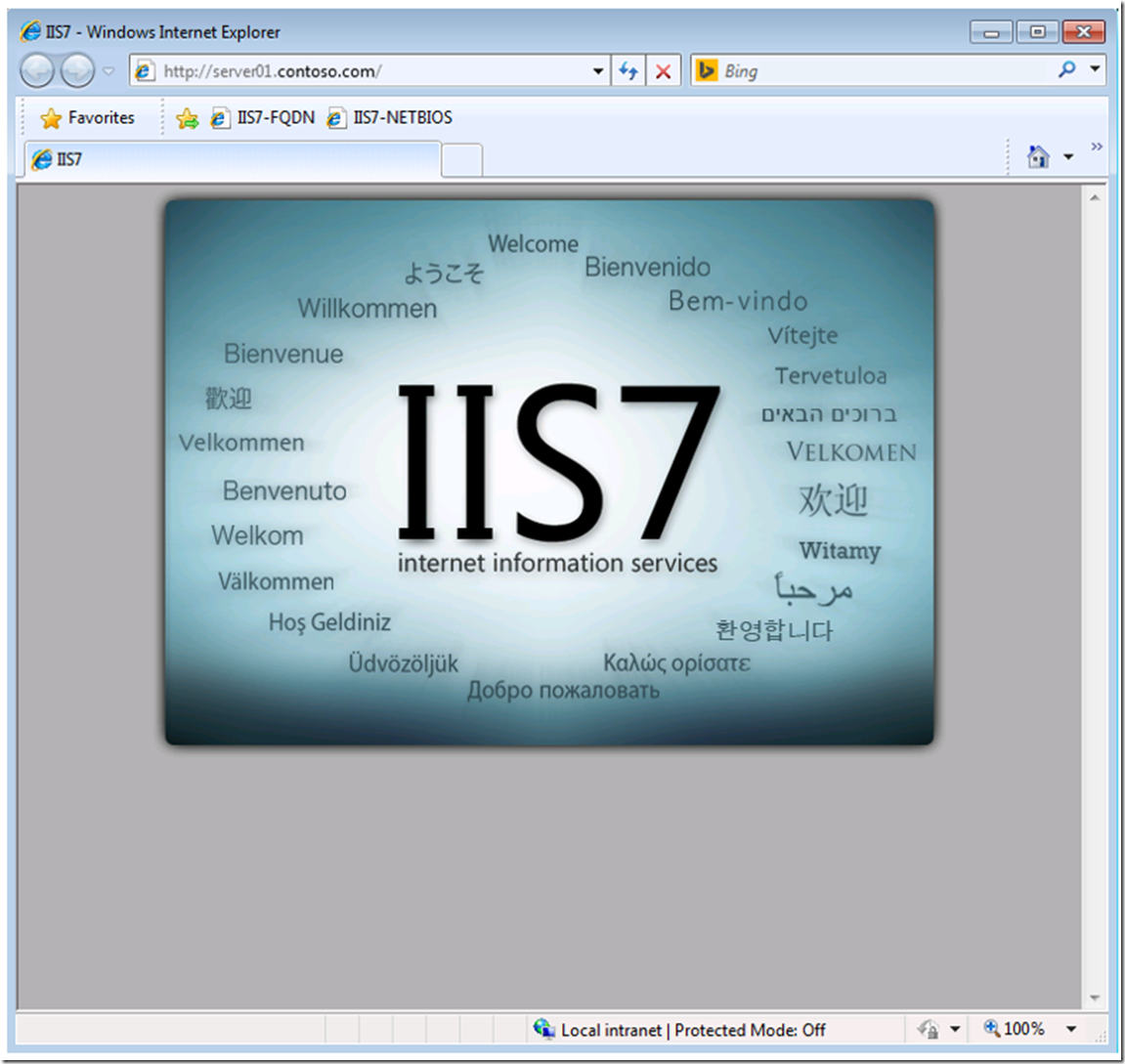This screenshot has height=1064, width=1125.
Task: Click the Local intranet zone globe icon
Action: point(543,1029)
